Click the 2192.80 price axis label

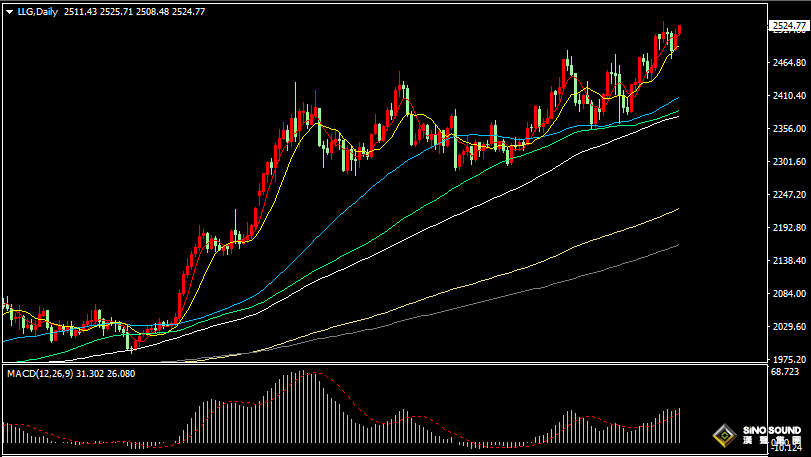point(788,228)
